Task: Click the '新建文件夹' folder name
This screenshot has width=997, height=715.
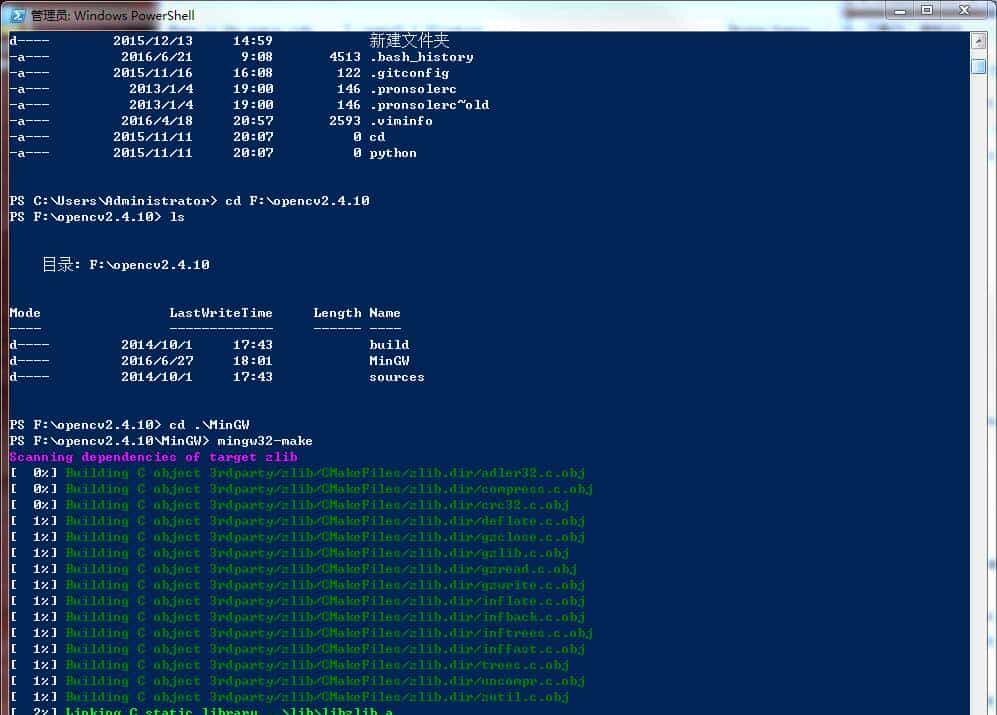Action: coord(409,40)
